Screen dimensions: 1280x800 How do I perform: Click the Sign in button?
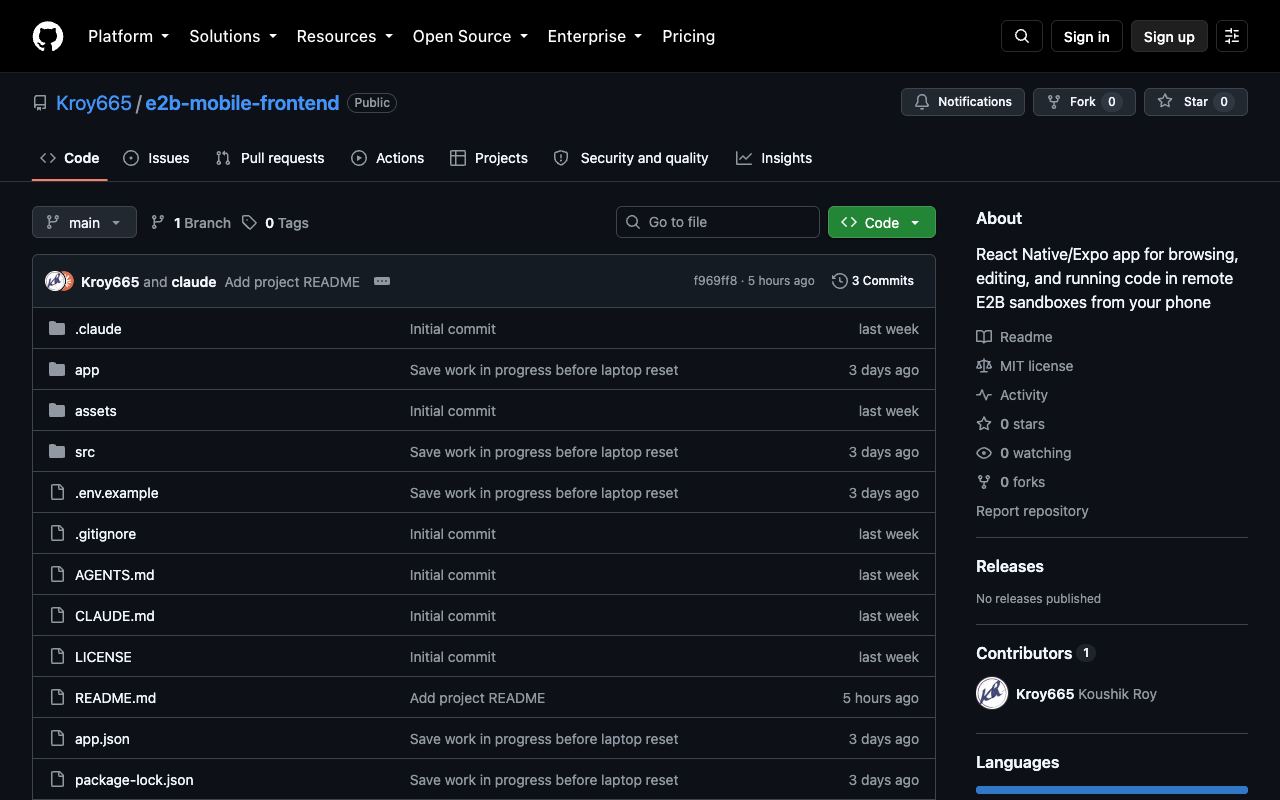click(x=1087, y=36)
